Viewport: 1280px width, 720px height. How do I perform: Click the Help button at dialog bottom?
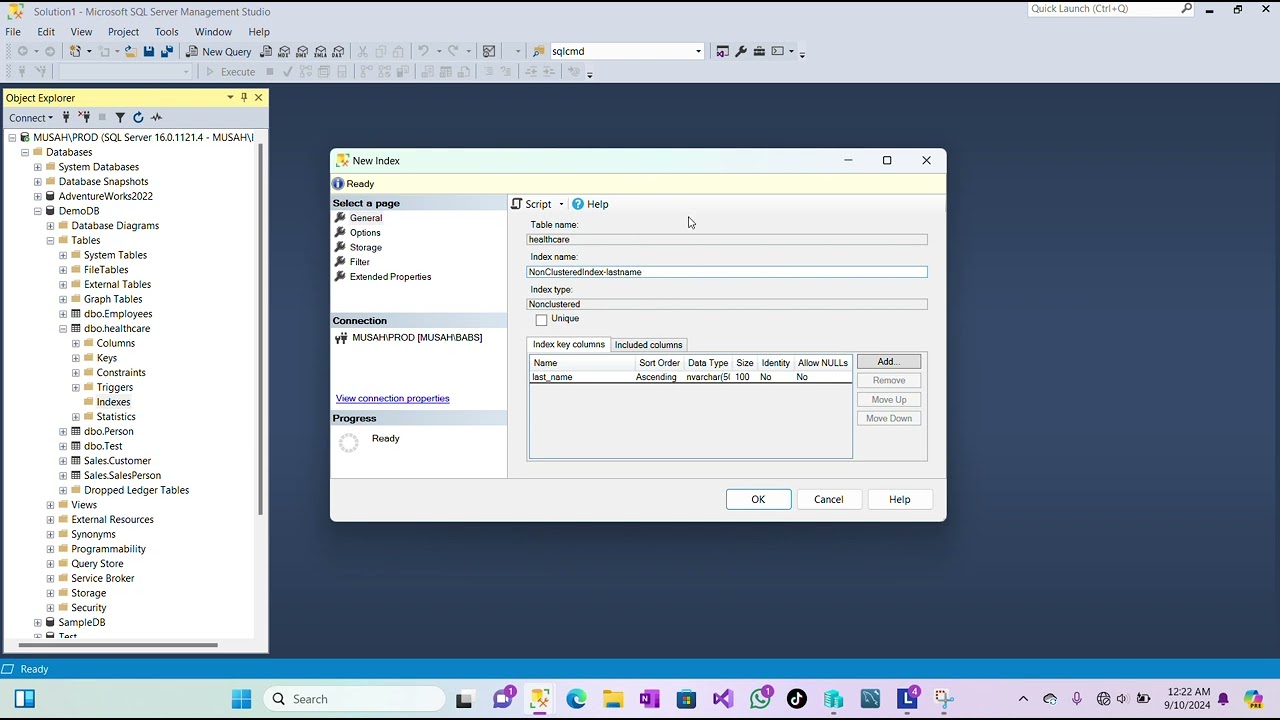(x=899, y=499)
